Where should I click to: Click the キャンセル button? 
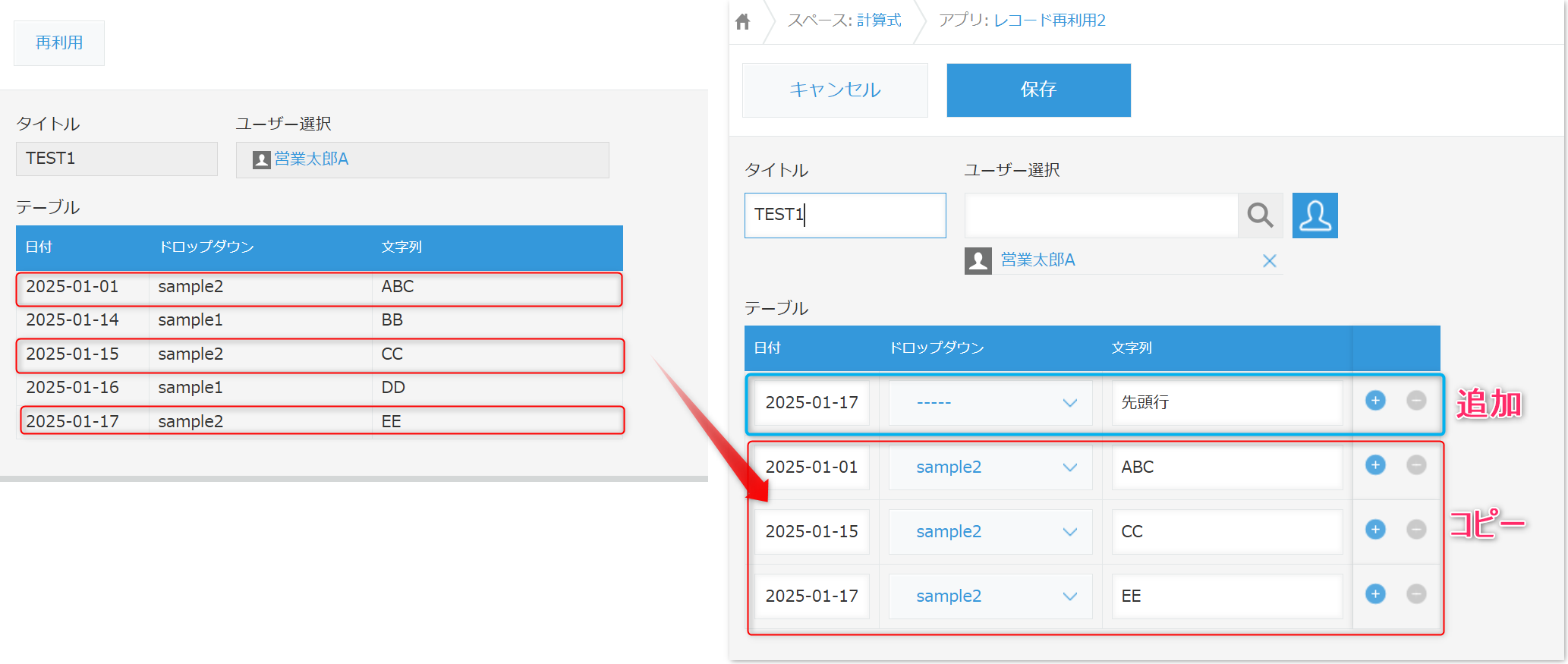835,90
